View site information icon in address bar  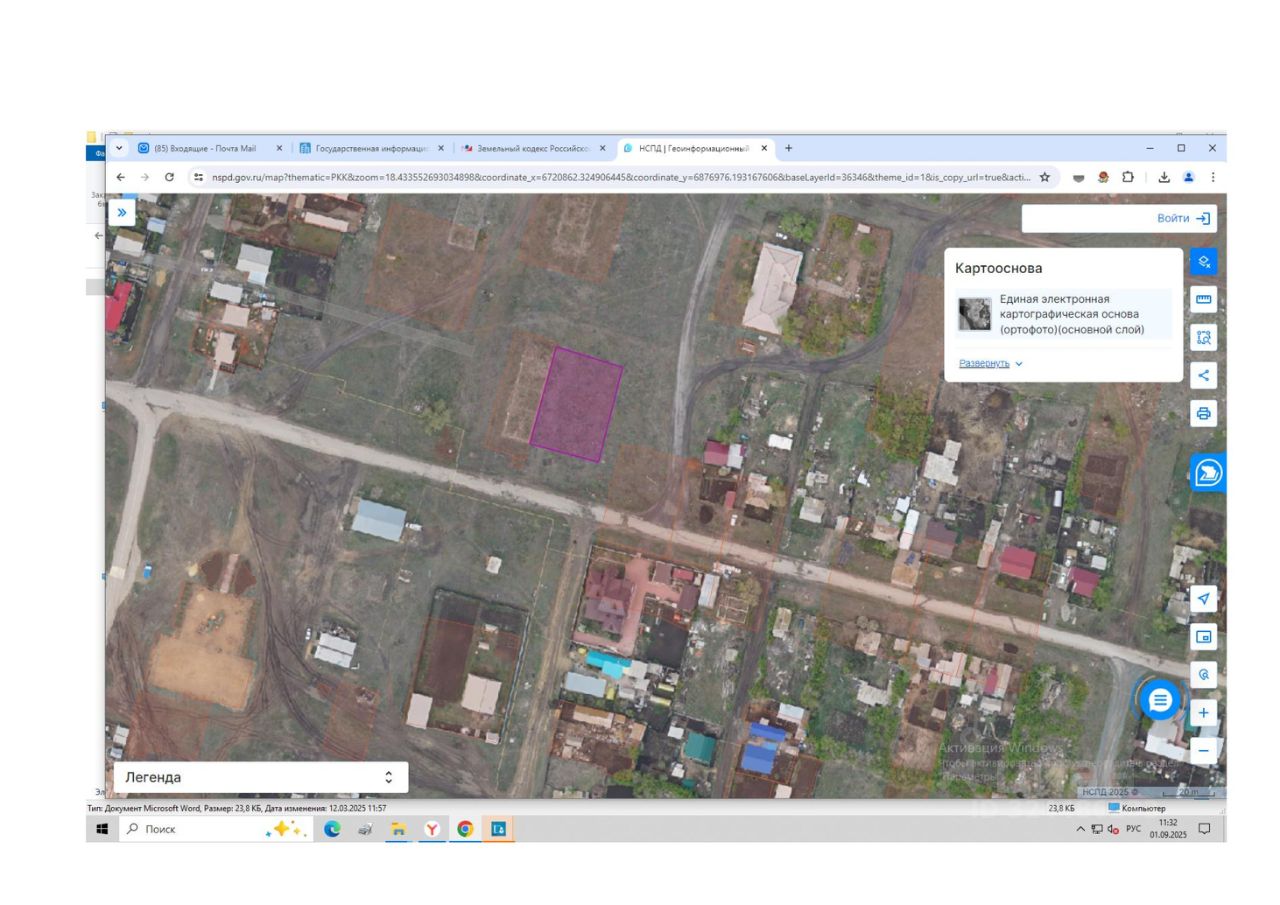199,177
